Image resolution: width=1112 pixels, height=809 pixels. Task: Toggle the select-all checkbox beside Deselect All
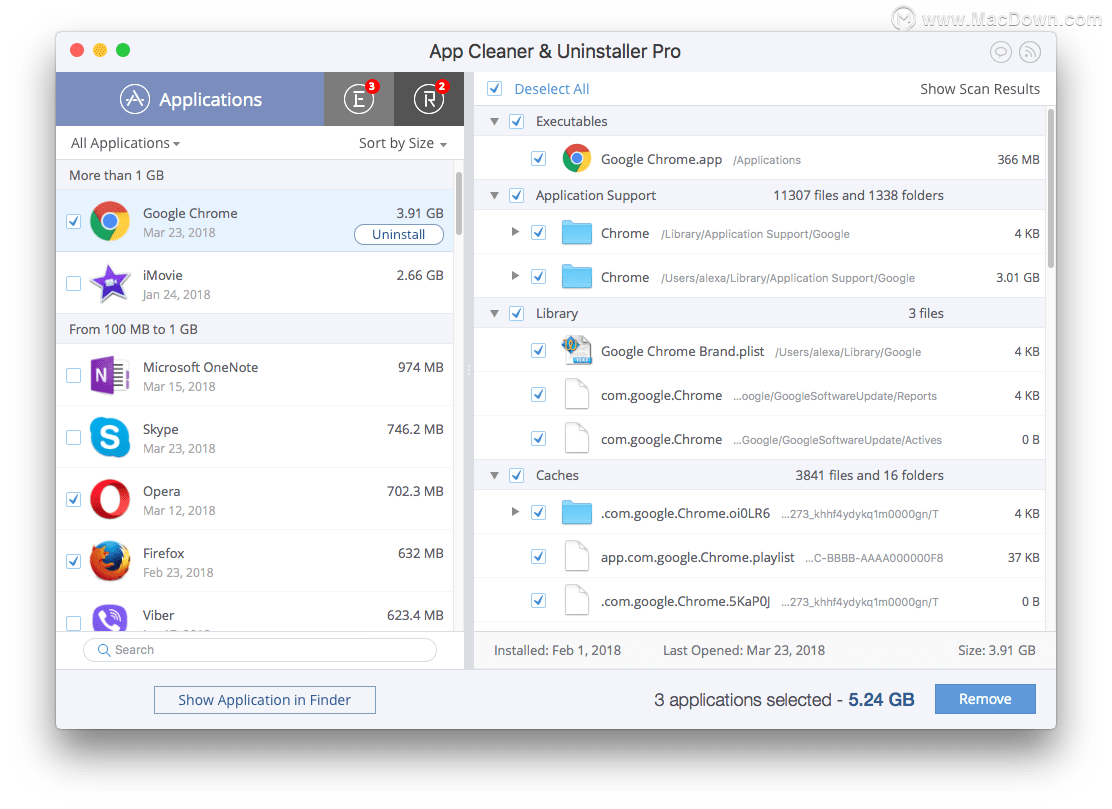(x=495, y=89)
